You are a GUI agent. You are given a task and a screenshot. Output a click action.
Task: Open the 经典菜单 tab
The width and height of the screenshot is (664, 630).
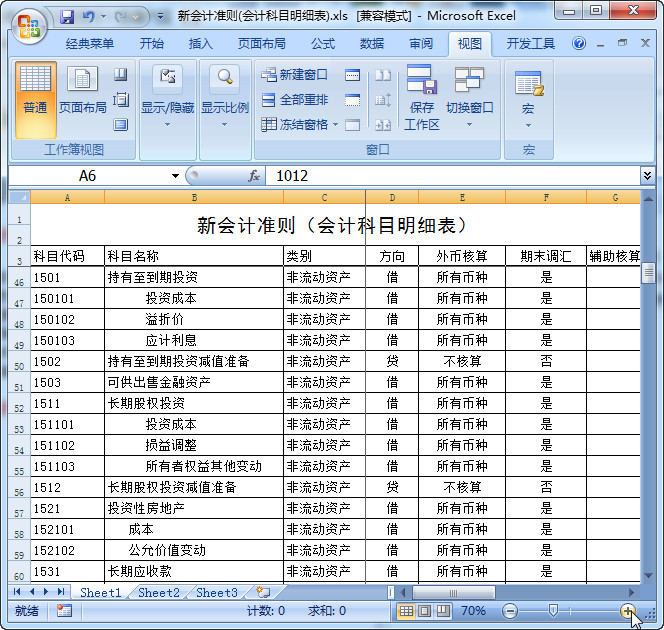90,44
